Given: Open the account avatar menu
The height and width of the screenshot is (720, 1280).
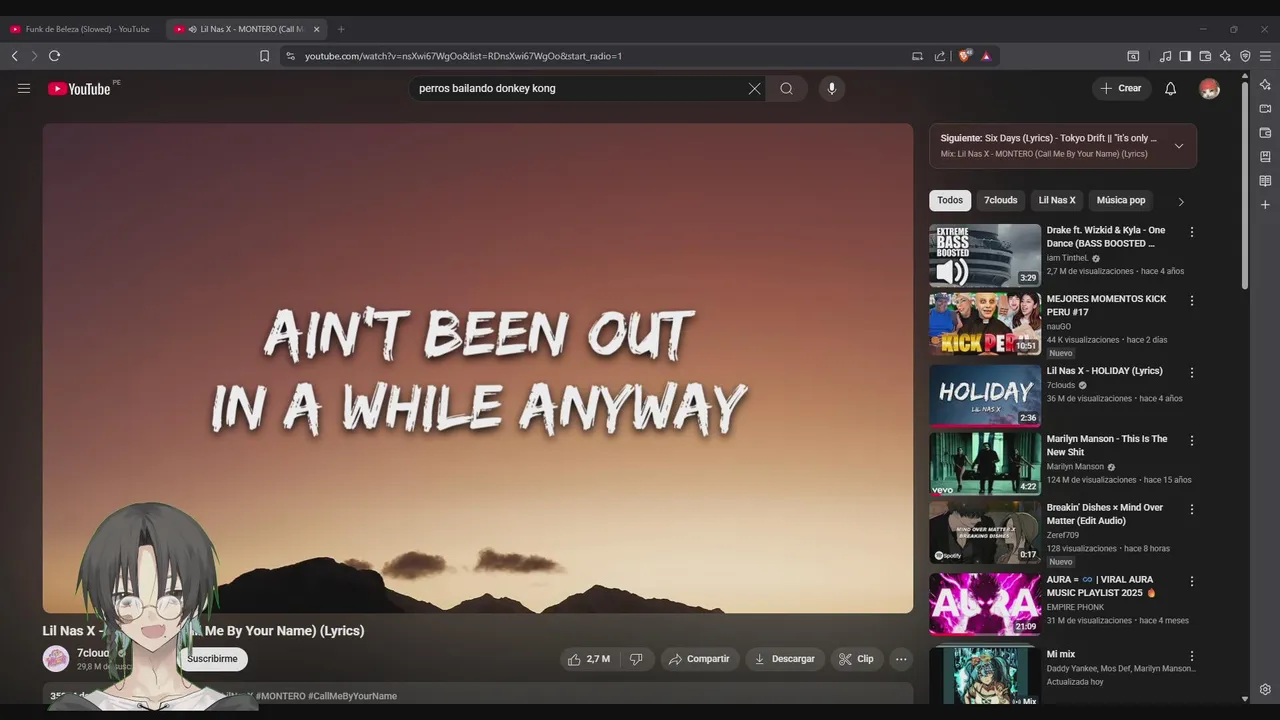Looking at the screenshot, I should [1209, 88].
